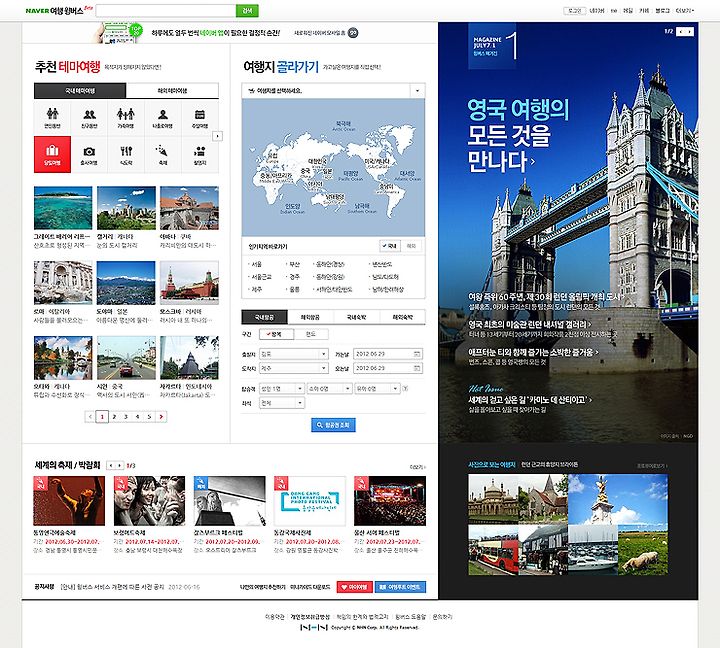This screenshot has height=648, width=720.
Task: Open the return date calendar icon
Action: [417, 368]
